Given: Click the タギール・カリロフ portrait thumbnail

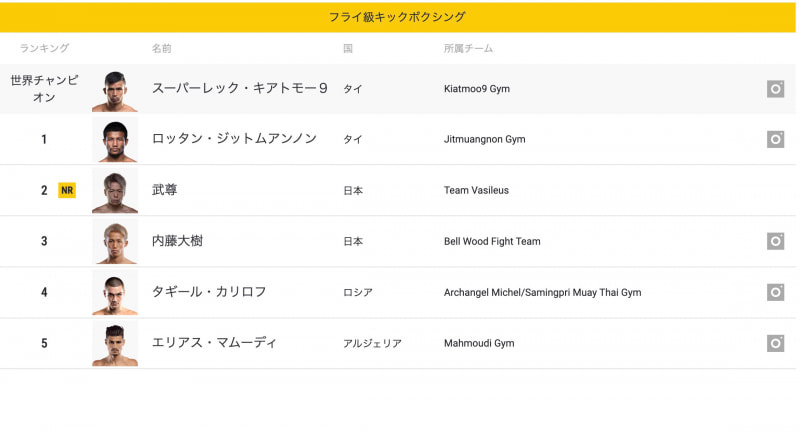Looking at the screenshot, I should coord(115,293).
